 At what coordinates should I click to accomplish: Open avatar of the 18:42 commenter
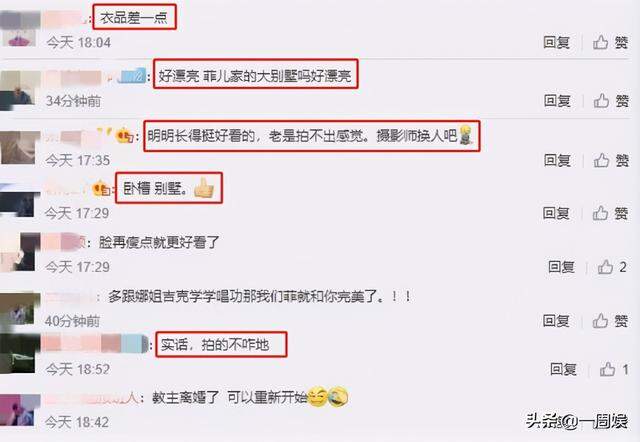pyautogui.click(x=20, y=410)
